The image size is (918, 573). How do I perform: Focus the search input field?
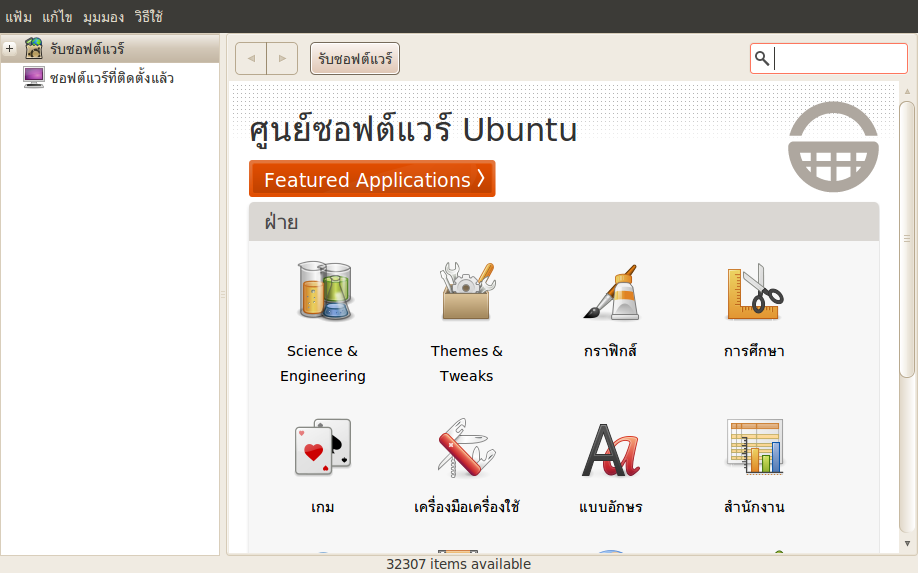click(829, 58)
